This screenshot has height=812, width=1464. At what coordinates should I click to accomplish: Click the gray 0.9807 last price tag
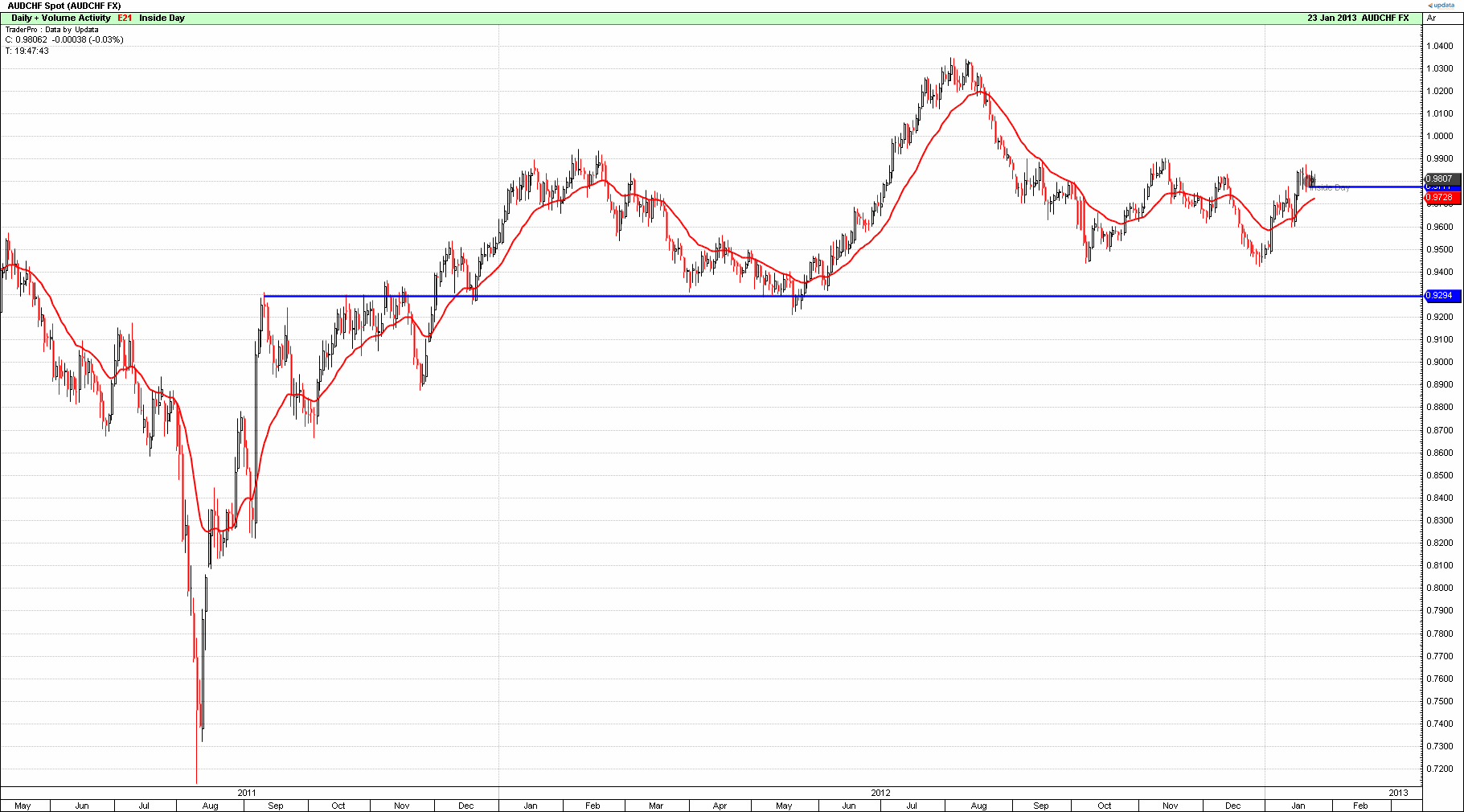coord(1441,179)
